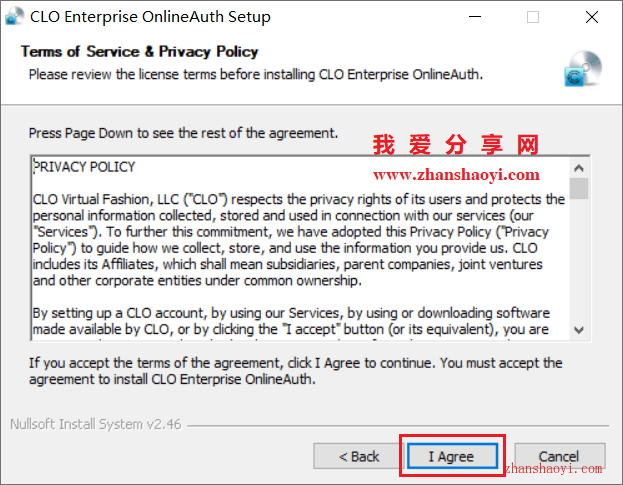Click the license scrollbar up arrow
This screenshot has height=485, width=623.
579,168
